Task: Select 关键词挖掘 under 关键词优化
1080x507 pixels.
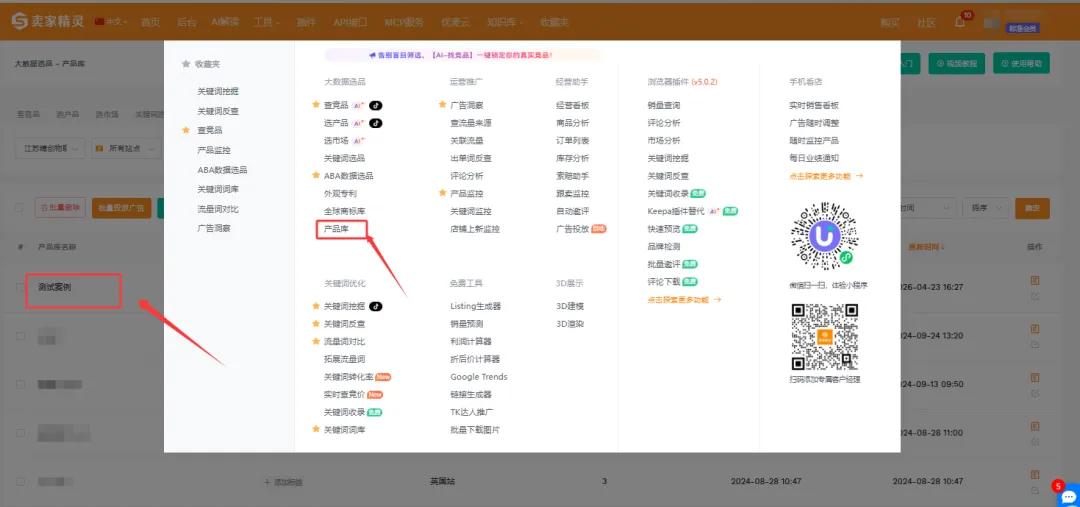Action: tap(344, 306)
